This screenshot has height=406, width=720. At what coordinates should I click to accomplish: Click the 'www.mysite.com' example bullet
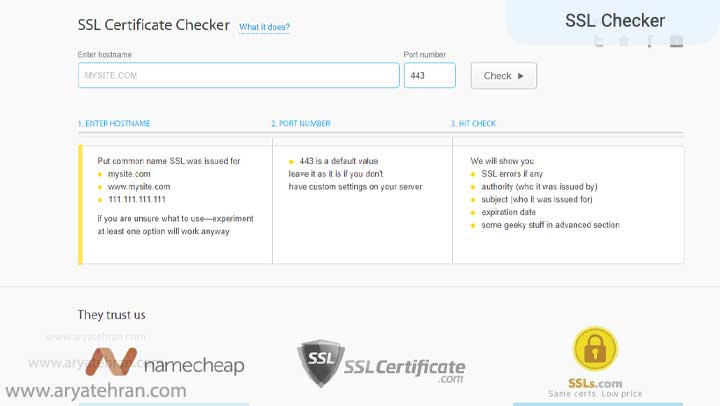139,187
